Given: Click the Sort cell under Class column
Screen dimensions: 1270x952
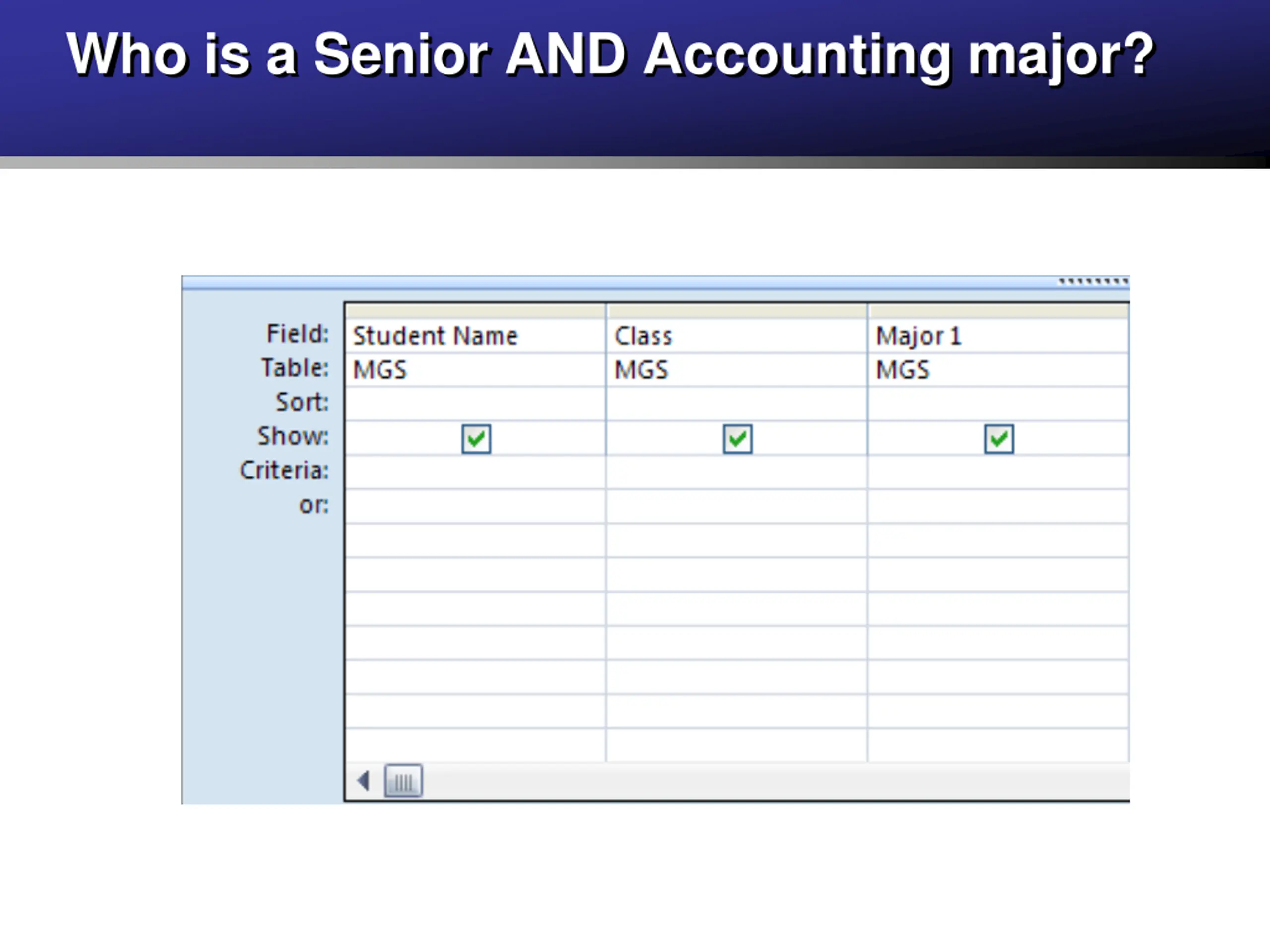Looking at the screenshot, I should 737,404.
